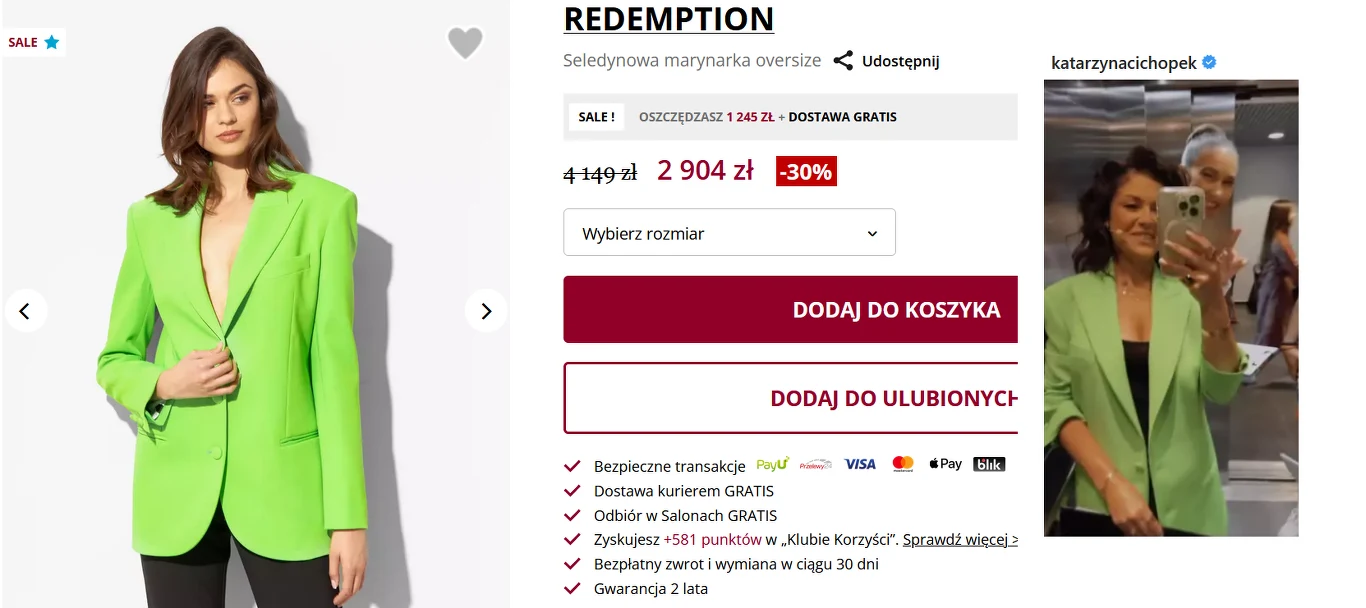This screenshot has height=608, width=1366.
Task: Click the BLIK payment logo
Action: 989,464
